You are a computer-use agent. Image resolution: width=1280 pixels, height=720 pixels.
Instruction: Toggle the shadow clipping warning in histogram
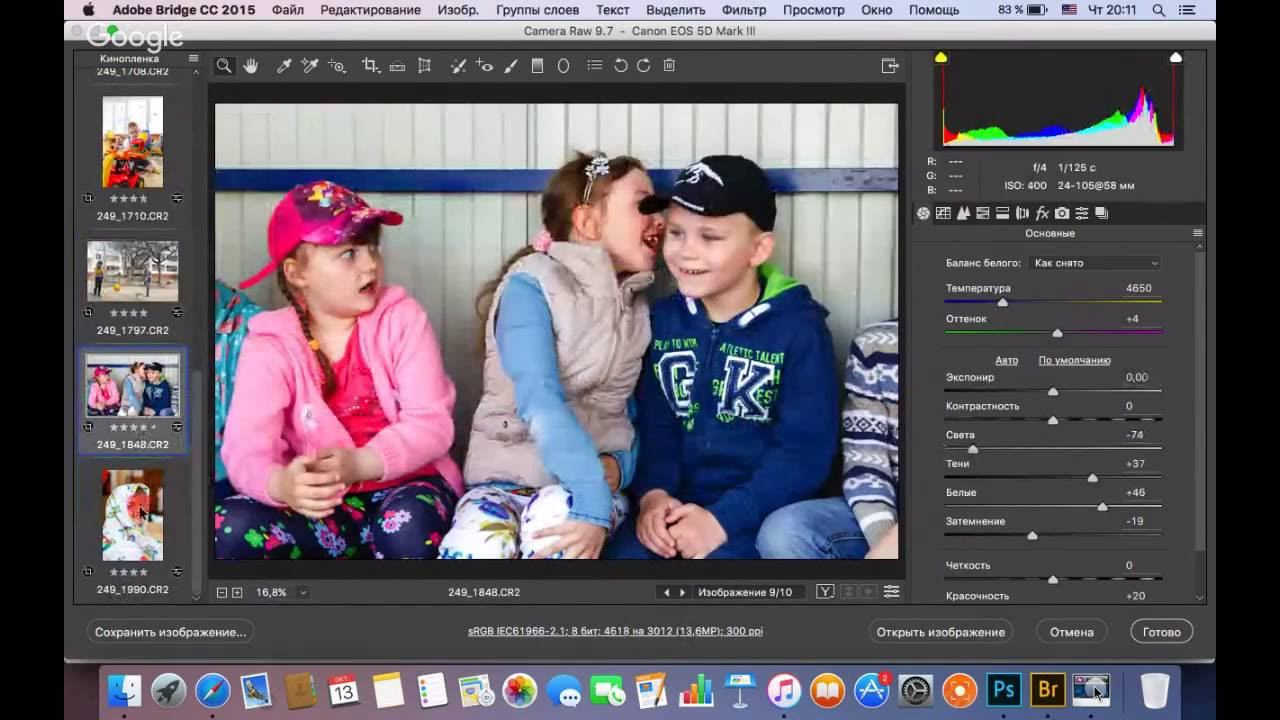941,58
